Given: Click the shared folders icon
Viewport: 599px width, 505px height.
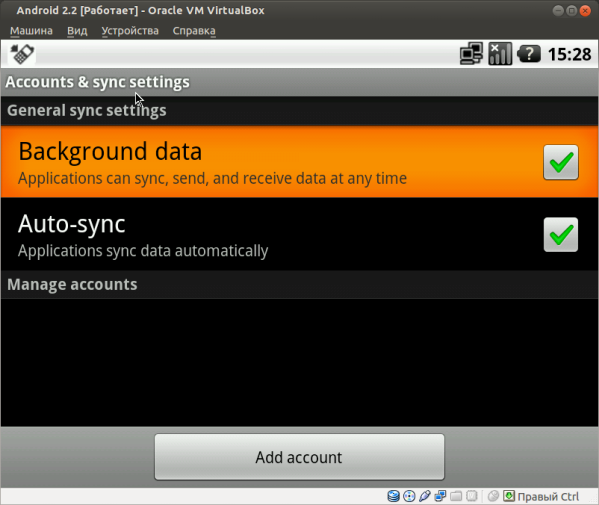Looking at the screenshot, I should [456, 496].
